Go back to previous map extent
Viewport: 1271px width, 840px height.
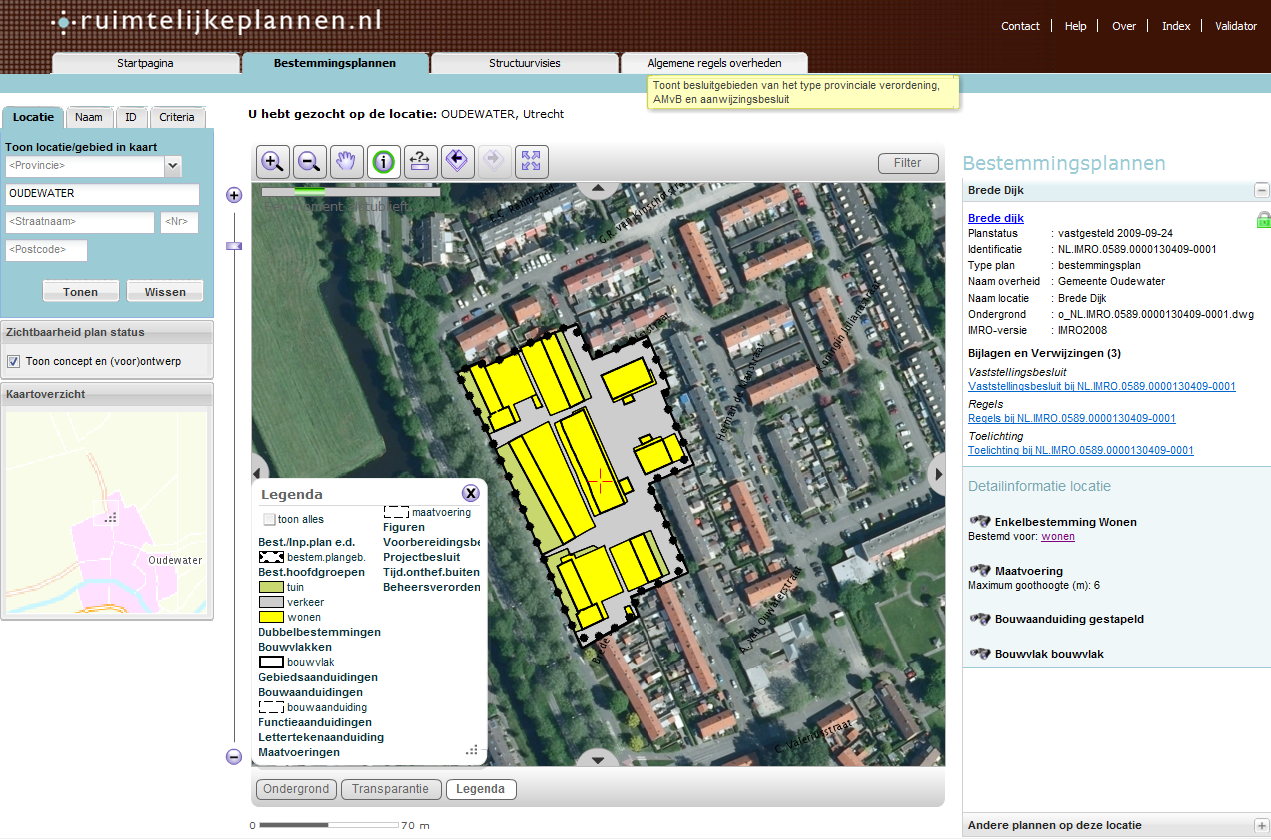click(x=457, y=161)
